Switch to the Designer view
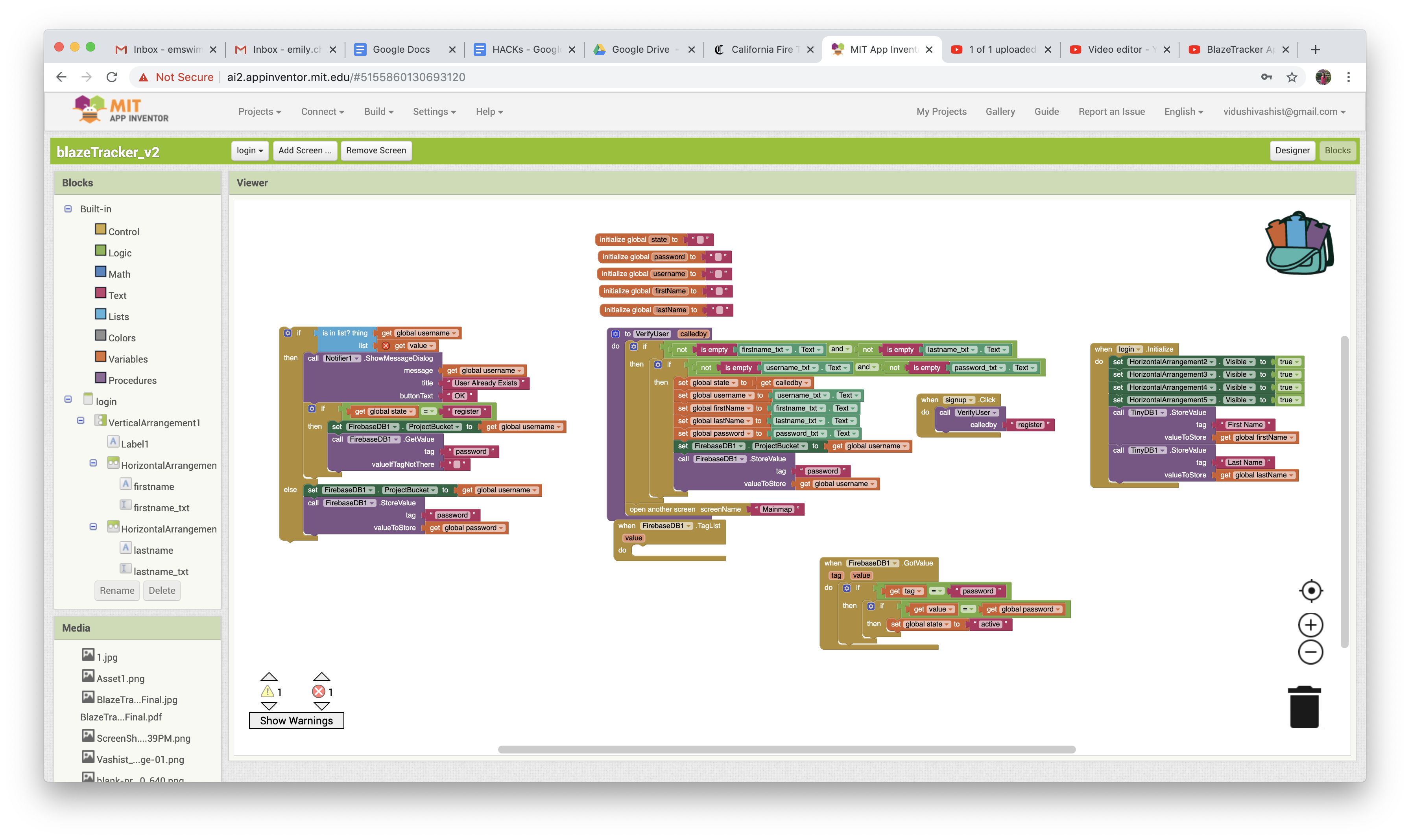This screenshot has width=1410, height=840. pos(1292,151)
